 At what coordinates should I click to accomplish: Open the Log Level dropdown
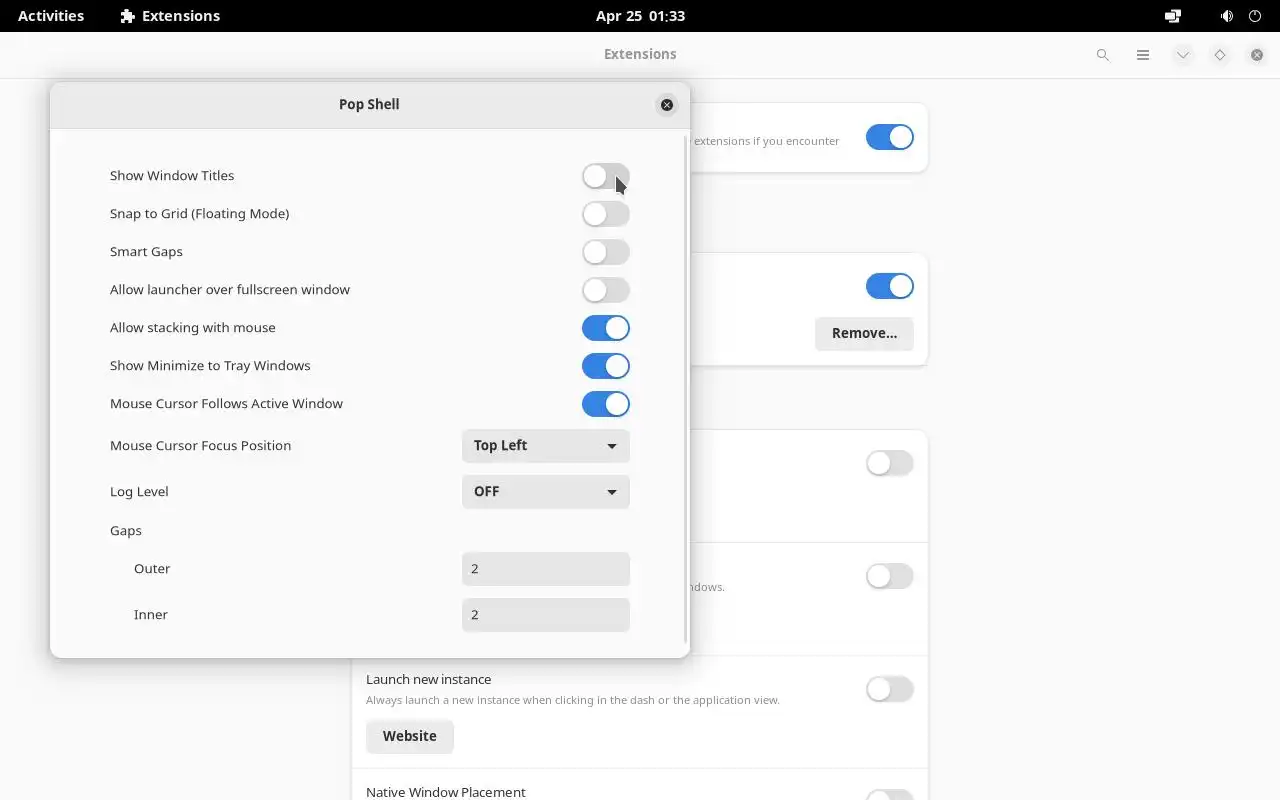(x=546, y=492)
